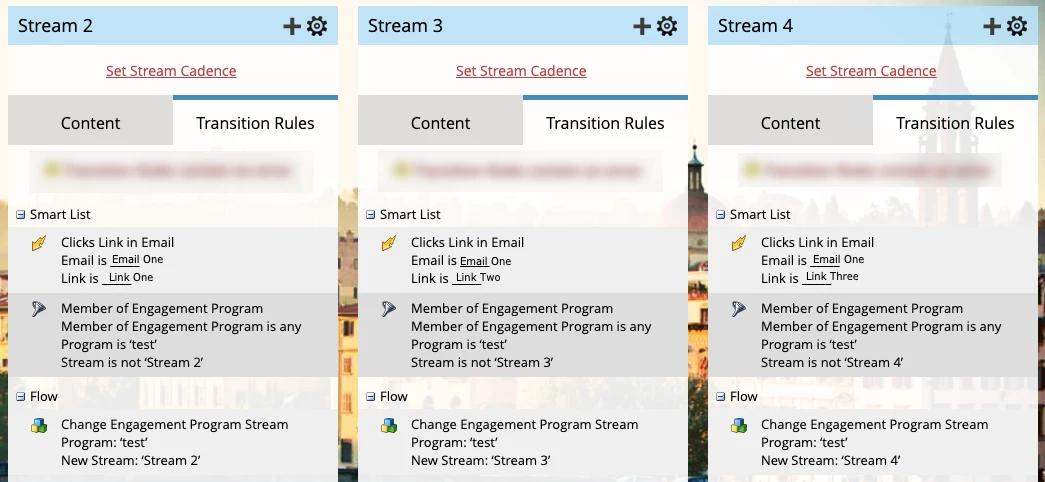The height and width of the screenshot is (482, 1045).
Task: Open the gear settings for Stream 3
Action: click(667, 26)
